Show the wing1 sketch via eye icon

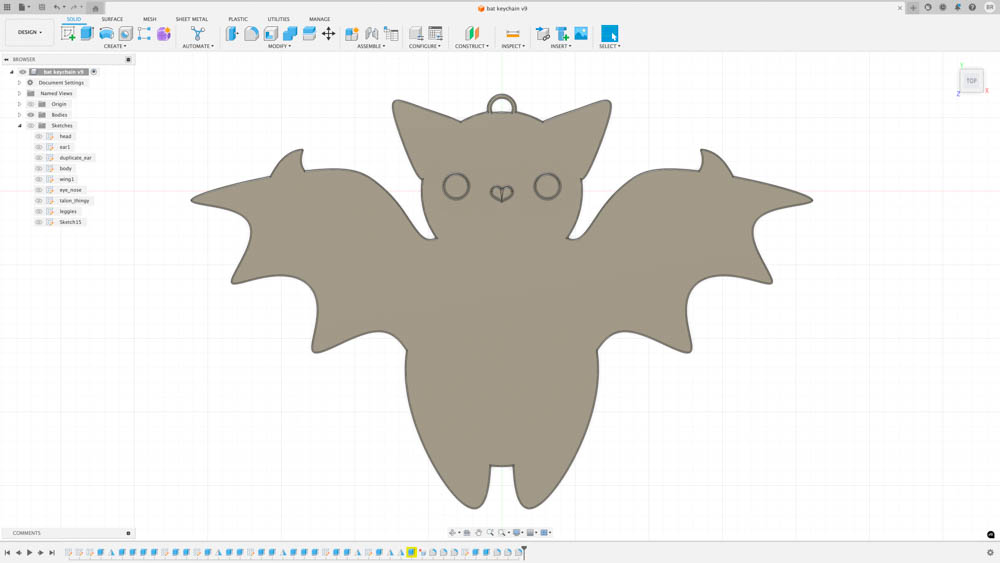point(39,179)
